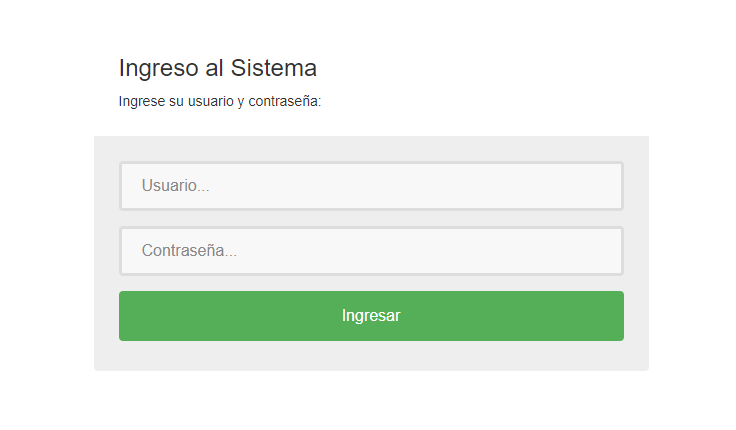Activate the second field of the login form
This screenshot has height=430, width=736.
[x=371, y=251]
